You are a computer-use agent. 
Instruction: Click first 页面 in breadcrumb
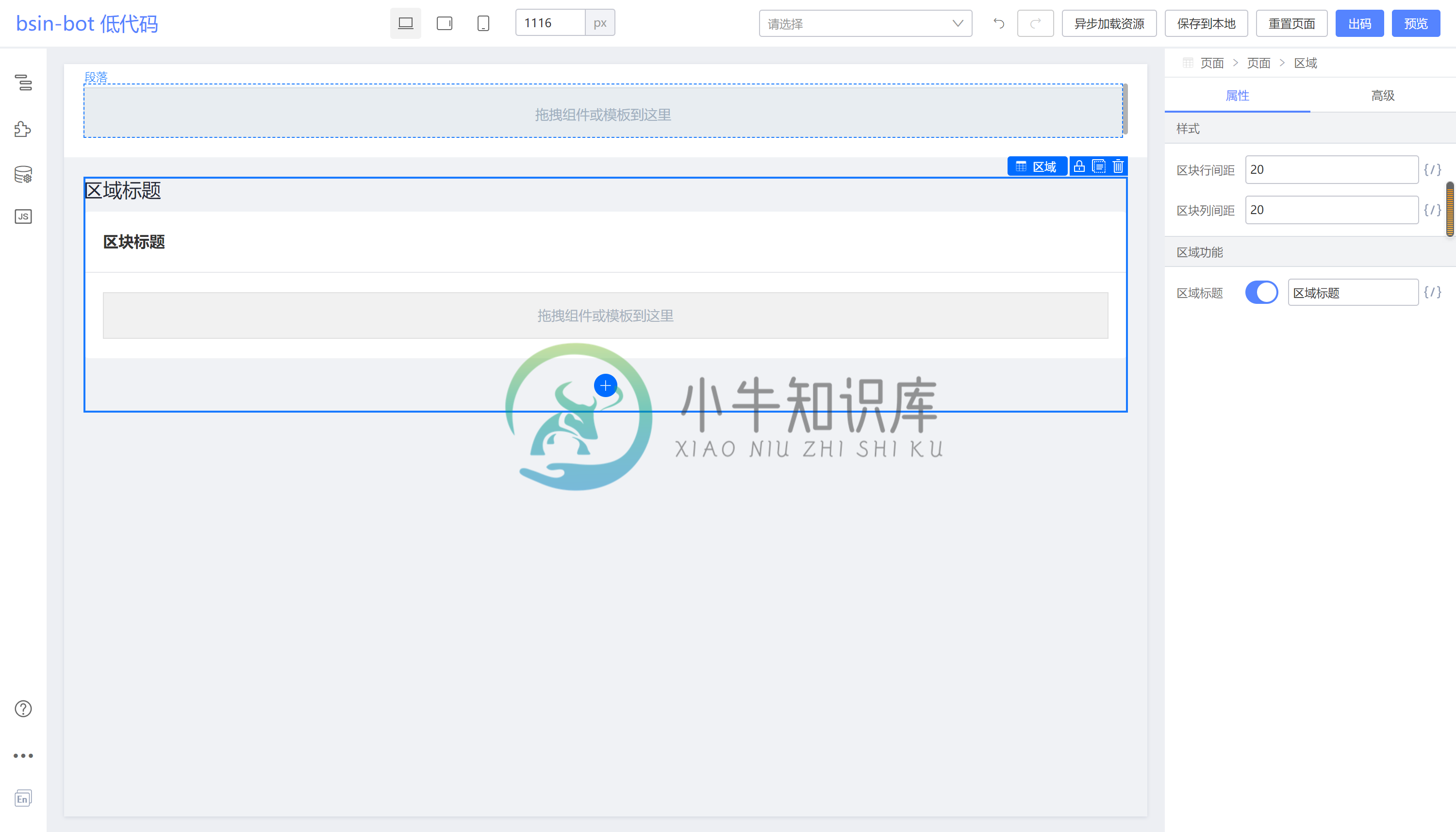point(1212,63)
